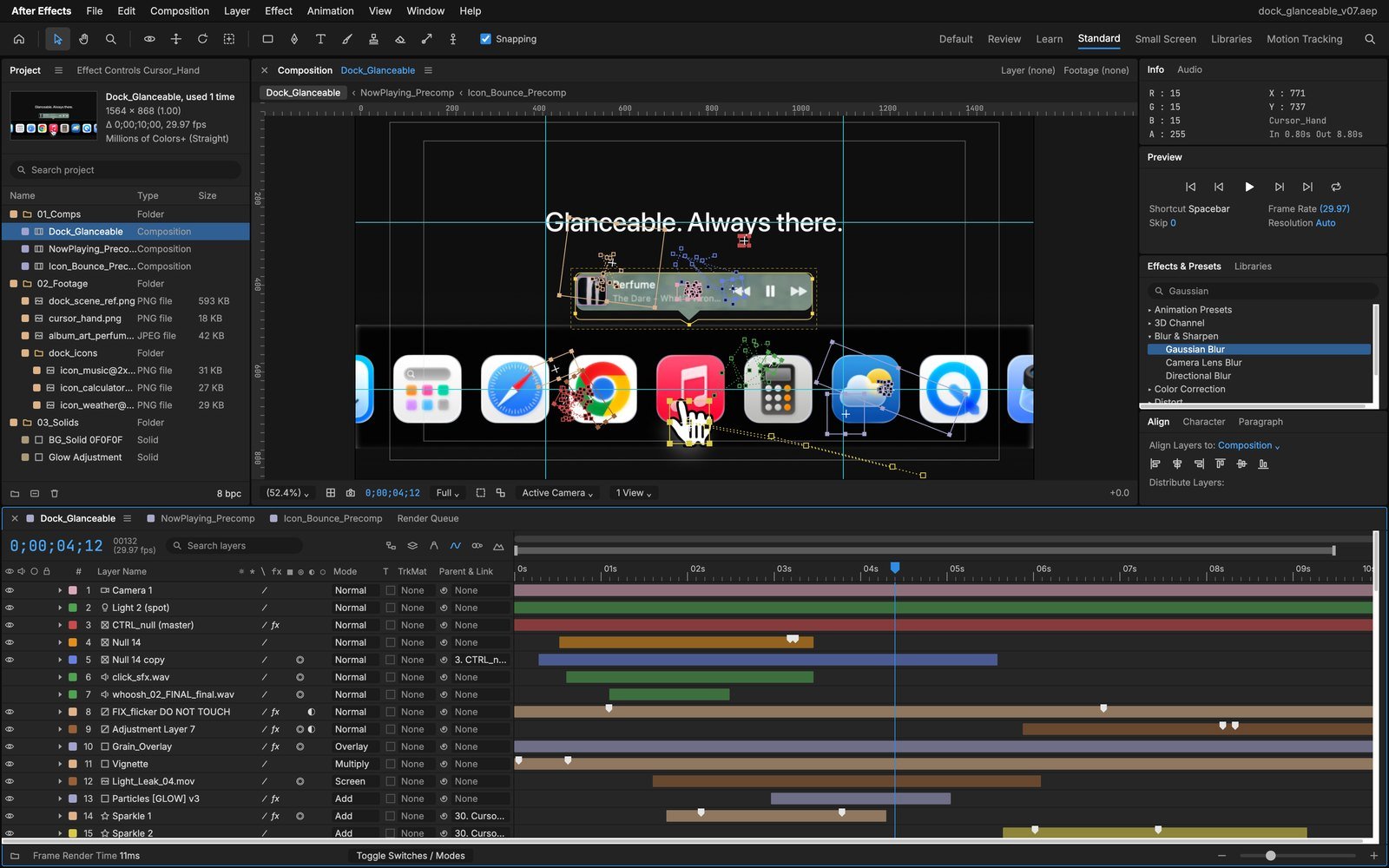
Task: Click NowPlaying_Precomp in the breadcrumb
Action: click(x=407, y=93)
